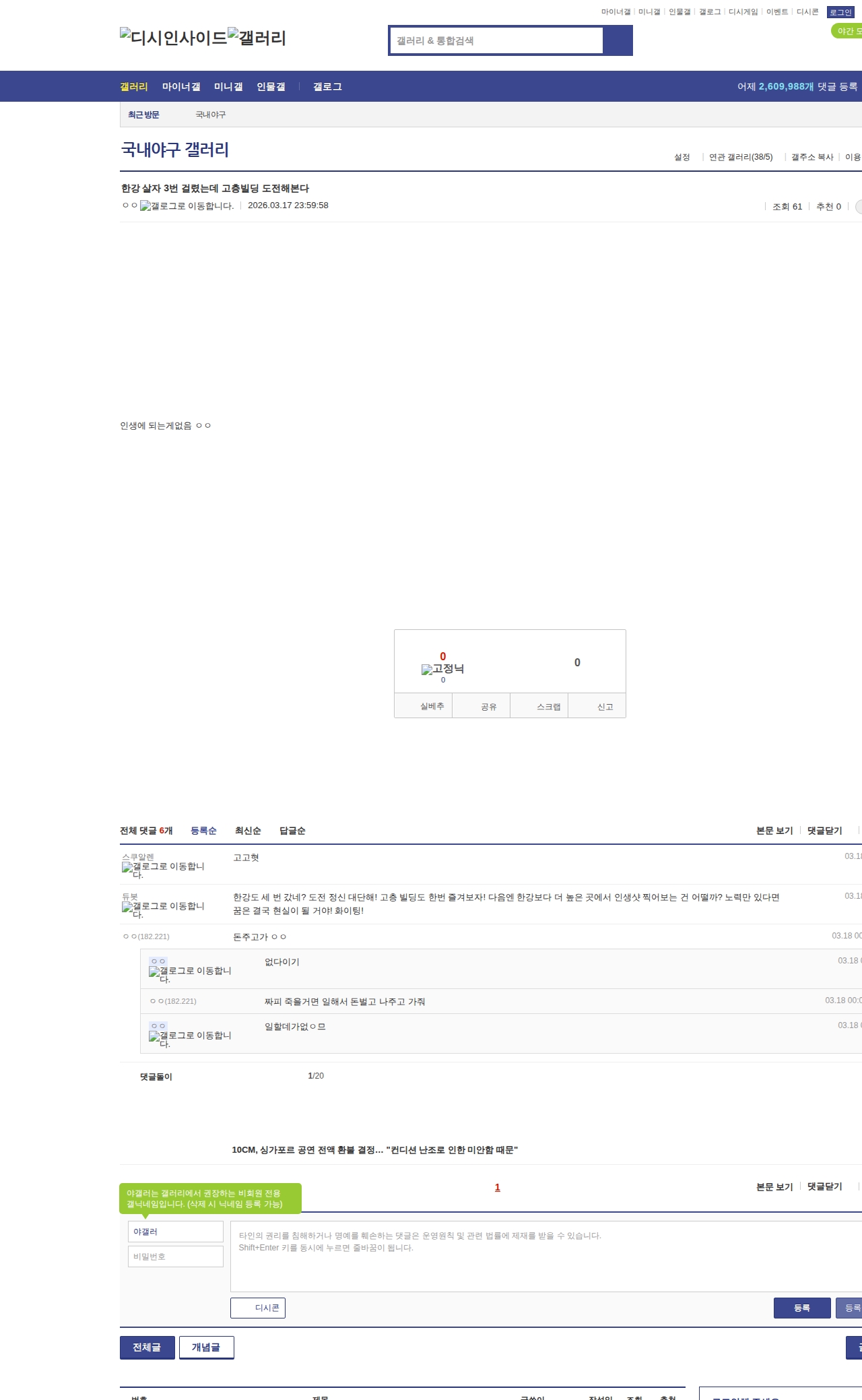Click the gallog icon beside reply 일할데가없ㅇㅁ
This screenshot has width=862, height=1400.
(190, 1039)
